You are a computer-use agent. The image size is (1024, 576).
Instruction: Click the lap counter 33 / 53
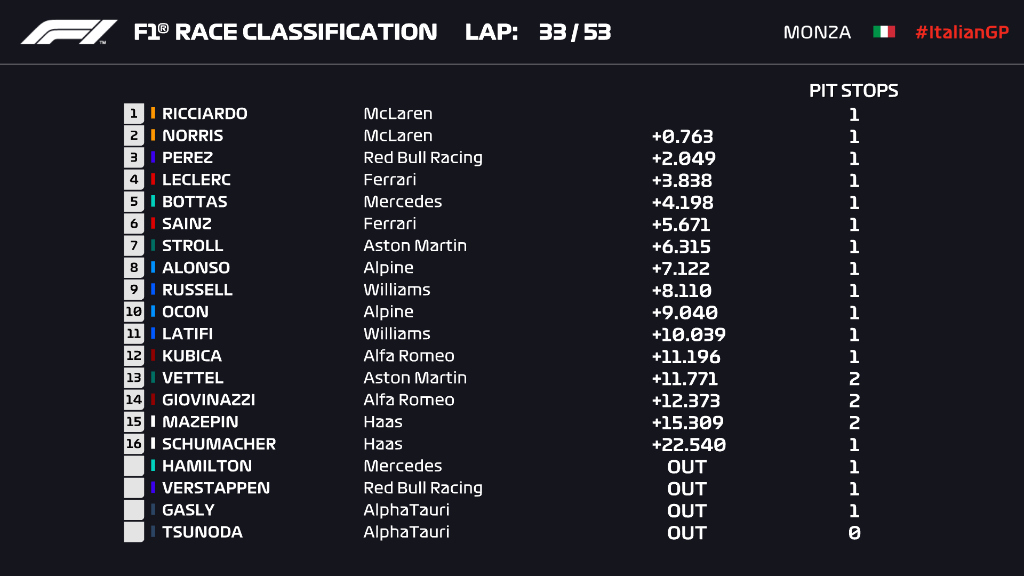pos(574,32)
